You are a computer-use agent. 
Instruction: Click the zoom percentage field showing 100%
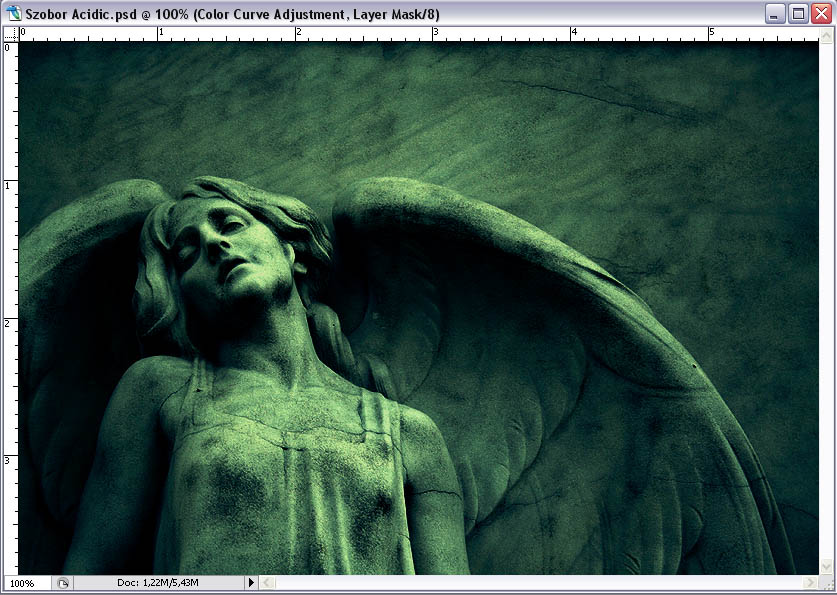24,582
